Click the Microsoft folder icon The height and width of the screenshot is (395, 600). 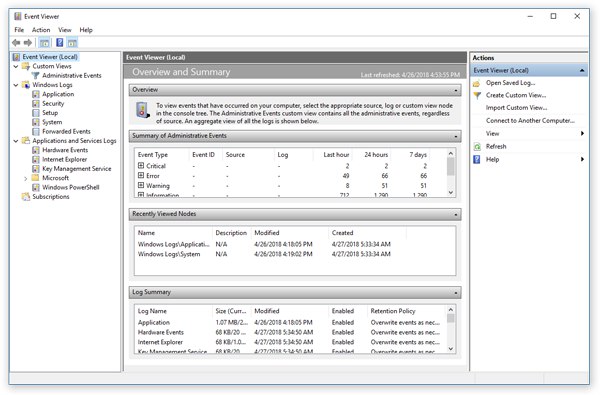click(x=35, y=178)
